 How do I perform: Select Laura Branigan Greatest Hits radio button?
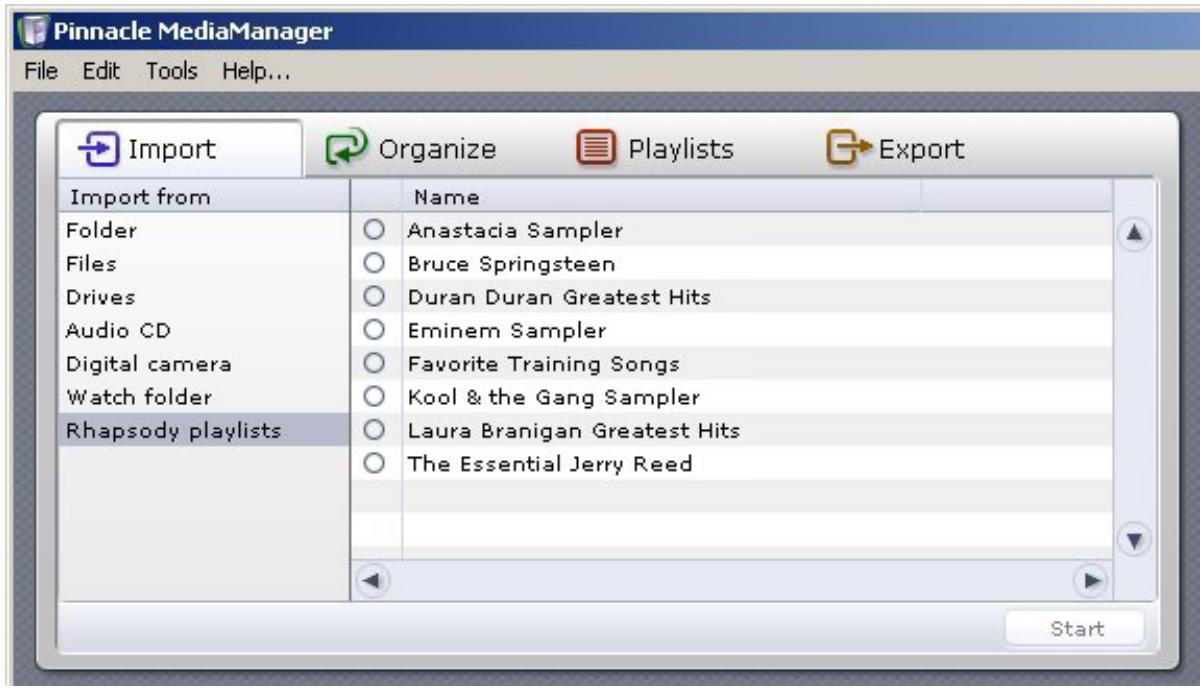pyautogui.click(x=375, y=430)
